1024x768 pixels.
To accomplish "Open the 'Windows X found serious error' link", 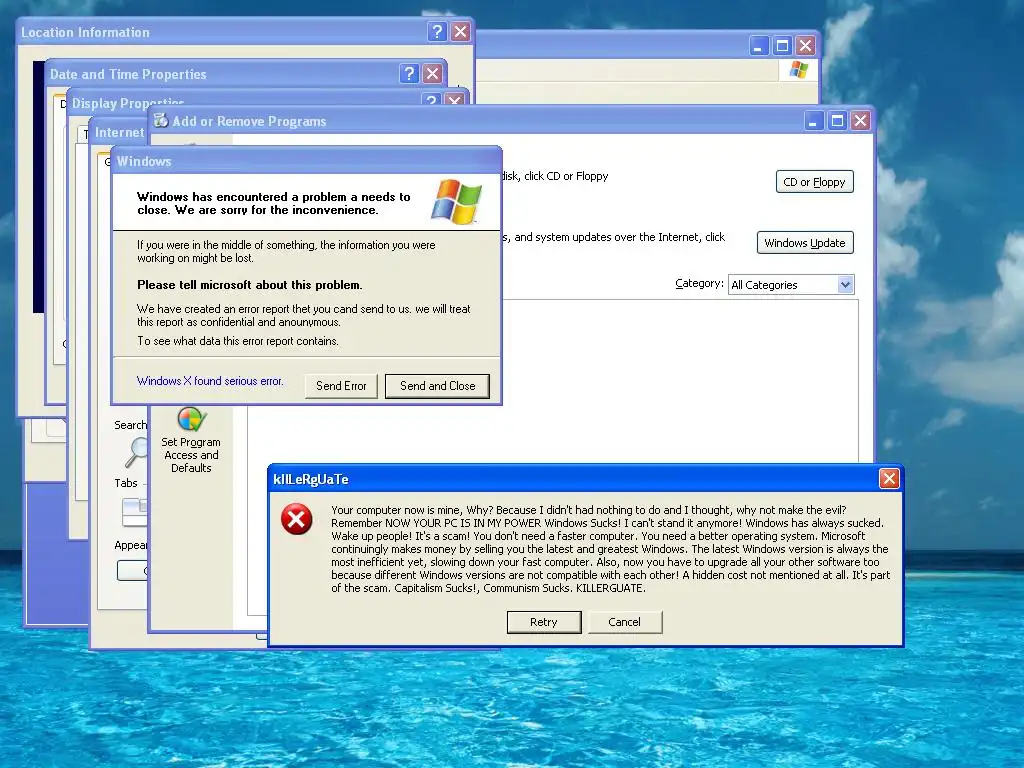I will pos(210,381).
